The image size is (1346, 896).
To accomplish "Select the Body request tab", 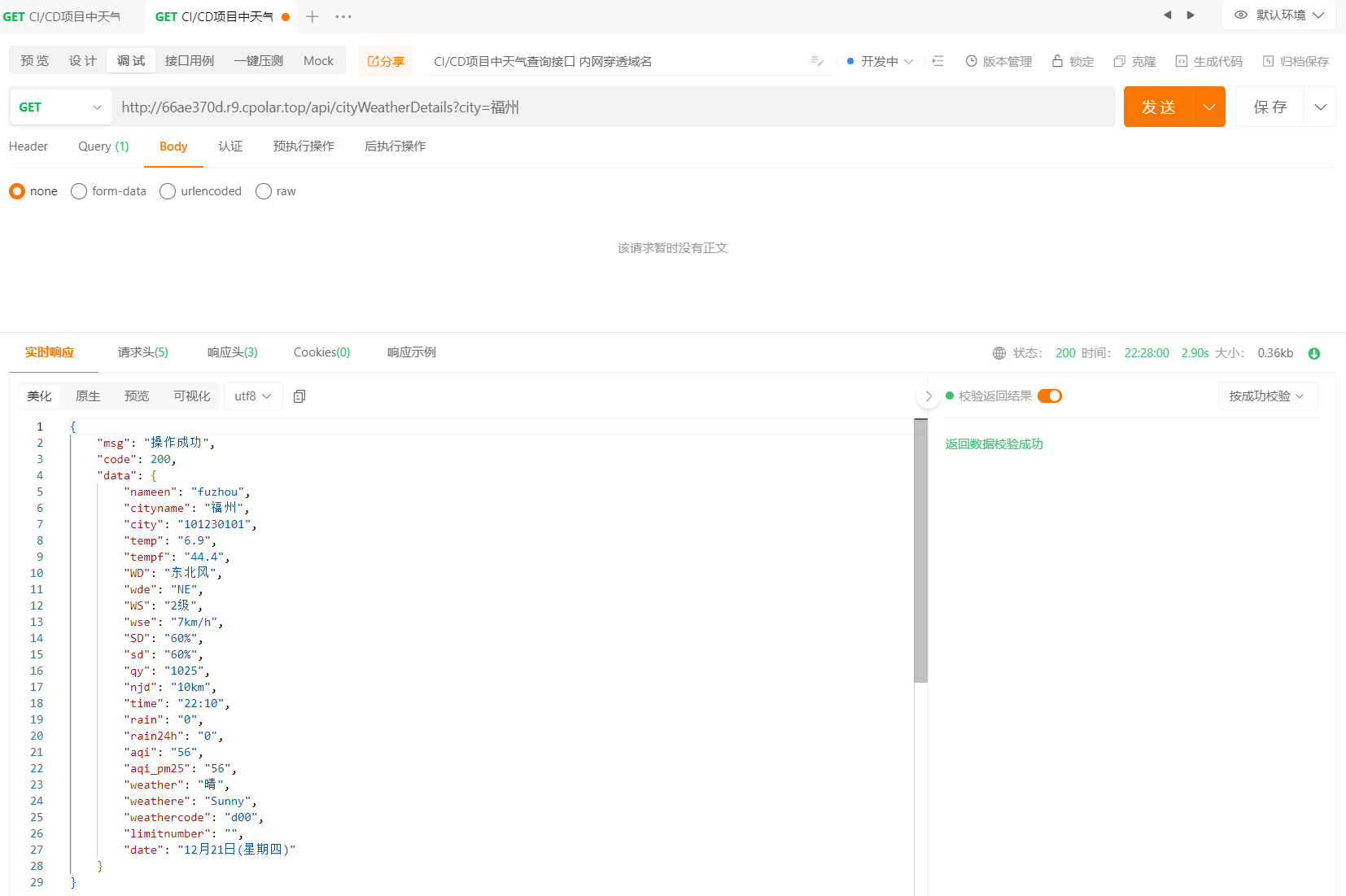I will (x=173, y=146).
